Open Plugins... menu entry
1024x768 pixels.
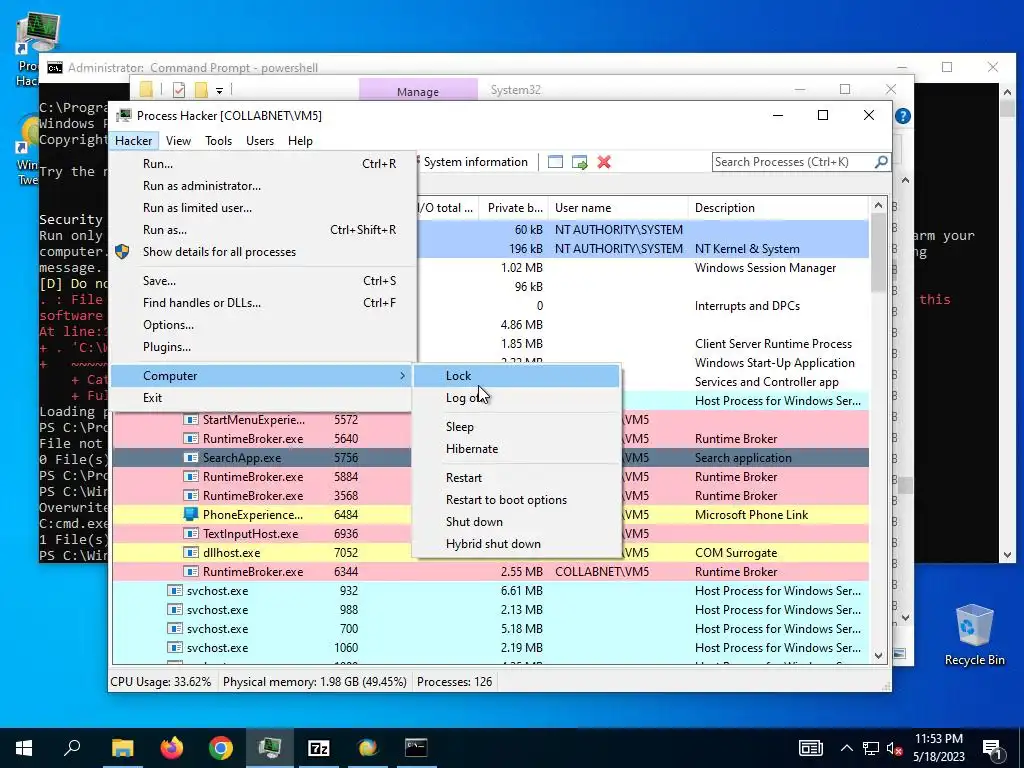[263, 347]
